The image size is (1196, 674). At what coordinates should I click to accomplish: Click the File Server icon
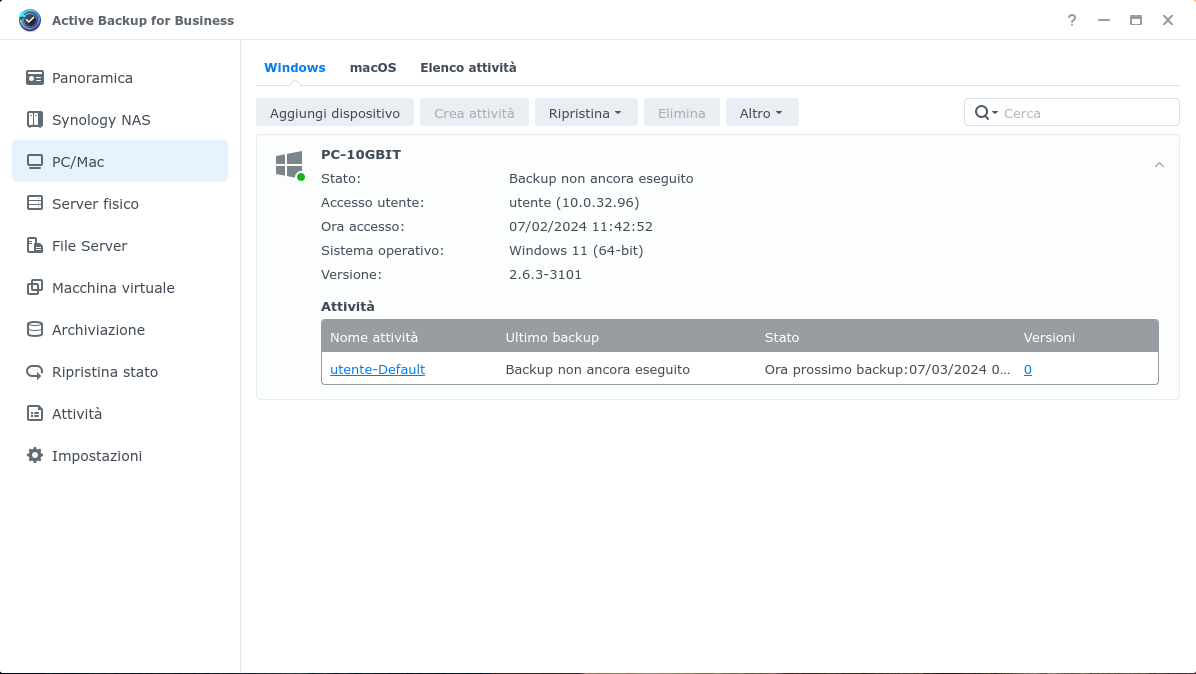[35, 246]
